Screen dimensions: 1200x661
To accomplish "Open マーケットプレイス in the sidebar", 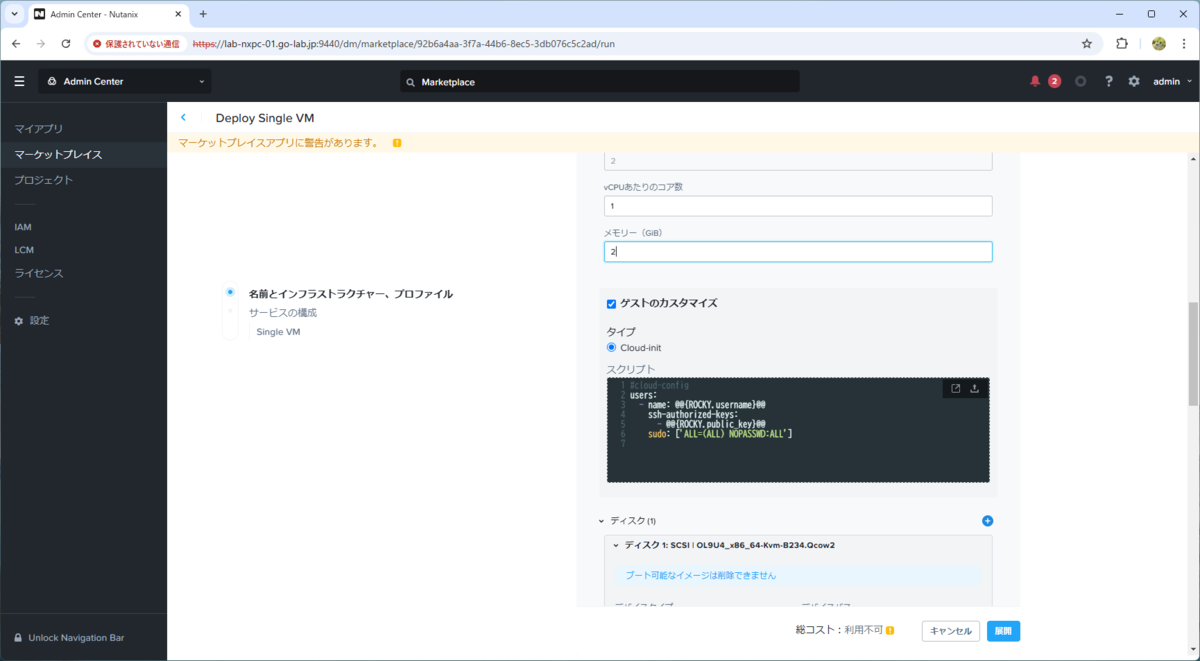I will 58,154.
